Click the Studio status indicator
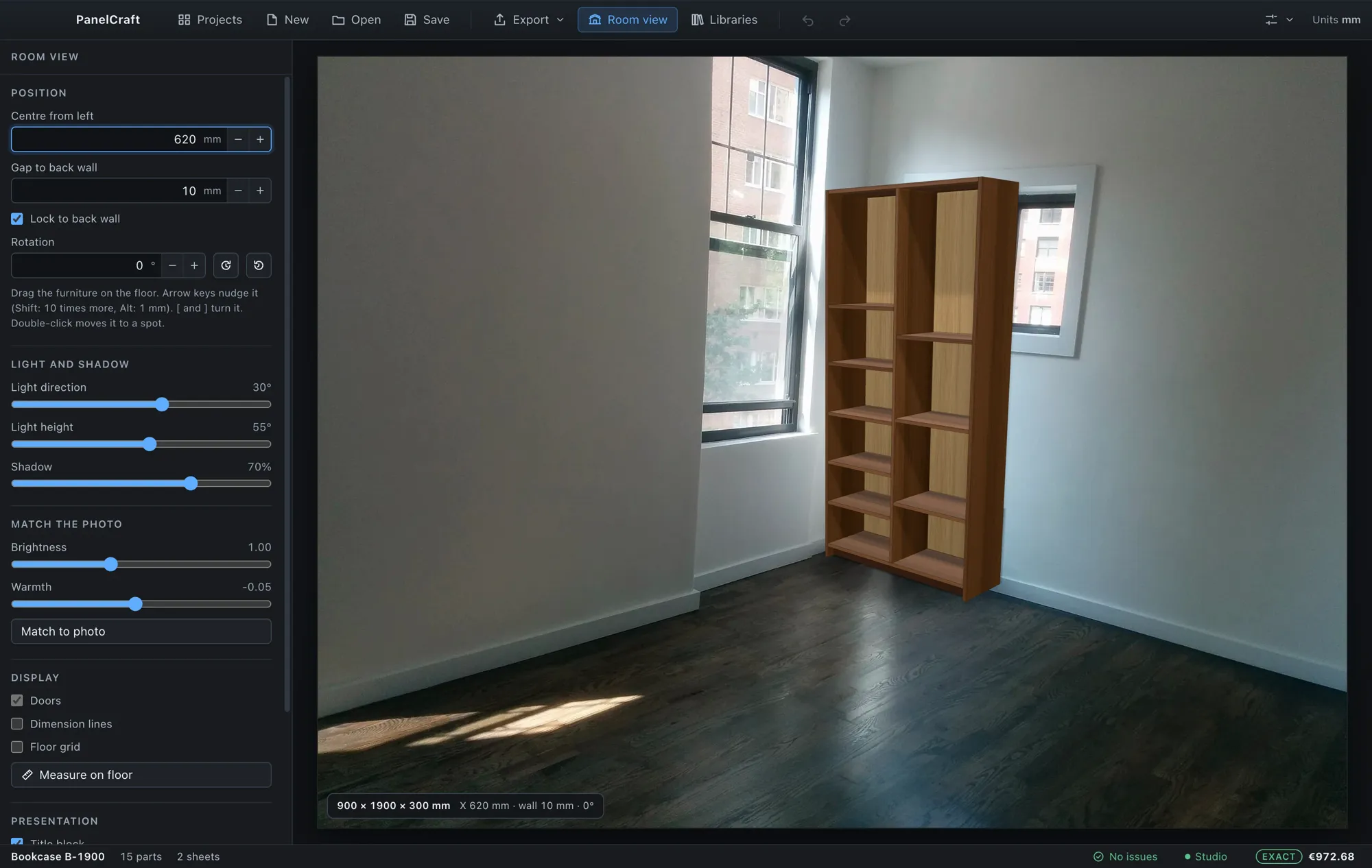This screenshot has width=1372, height=868. [x=1205, y=856]
